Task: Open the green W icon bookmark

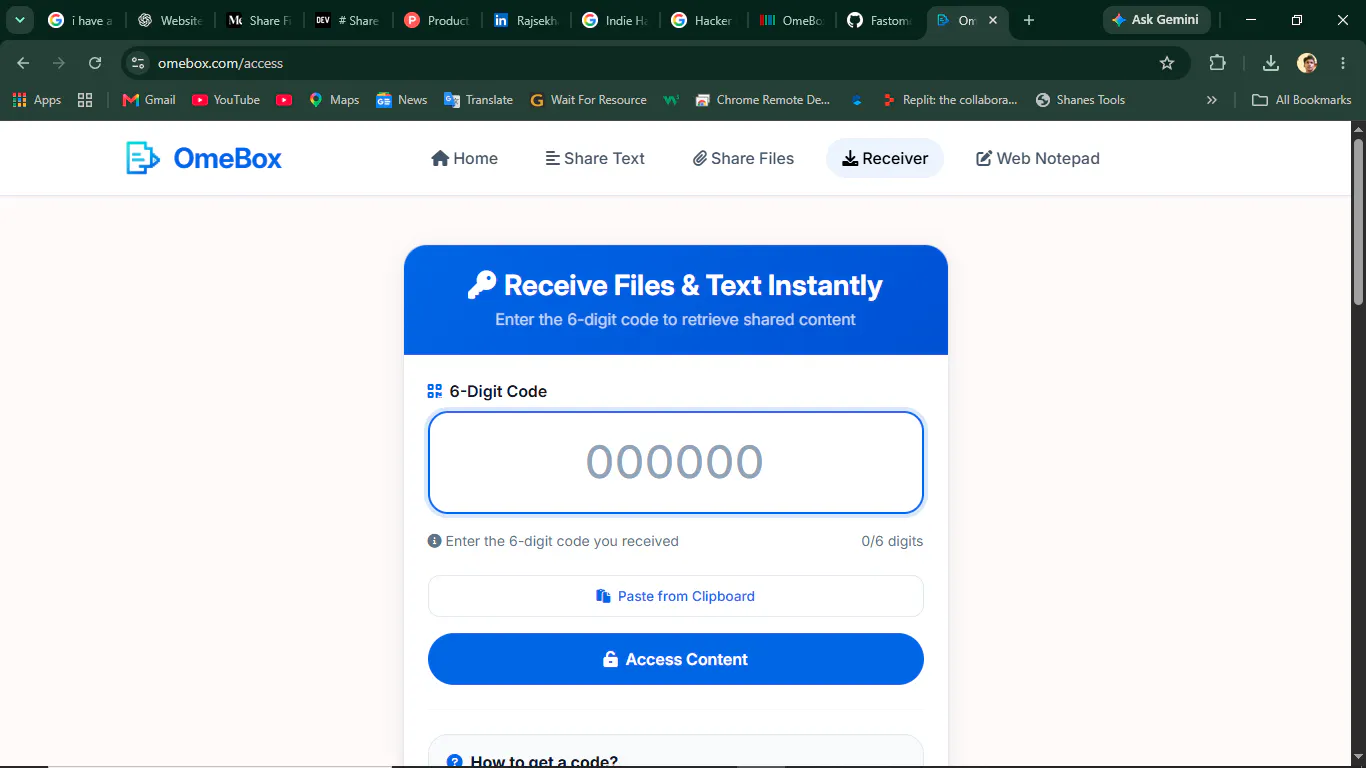Action: (672, 100)
